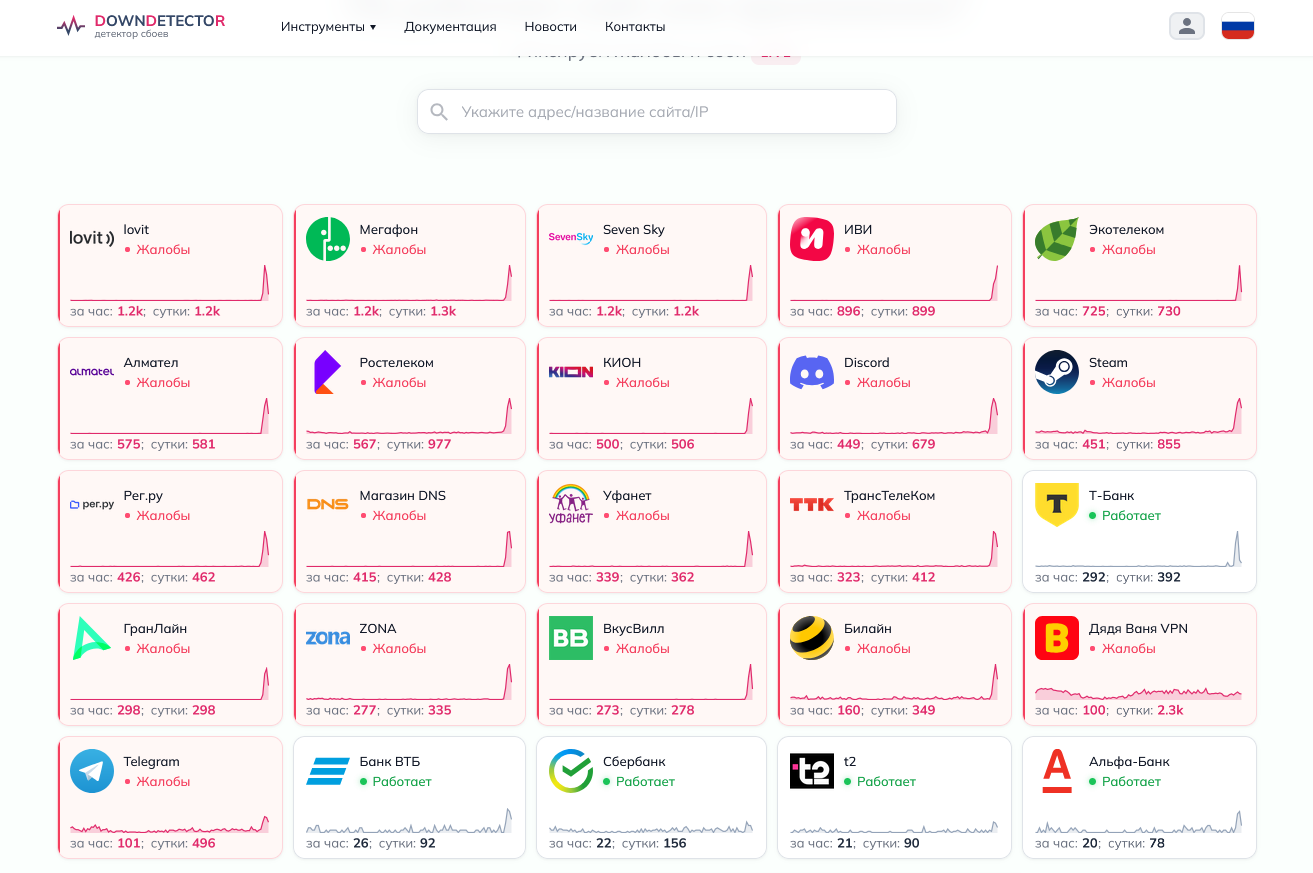Viewport: 1313px width, 873px height.
Task: Focus the site address search field
Action: point(657,112)
